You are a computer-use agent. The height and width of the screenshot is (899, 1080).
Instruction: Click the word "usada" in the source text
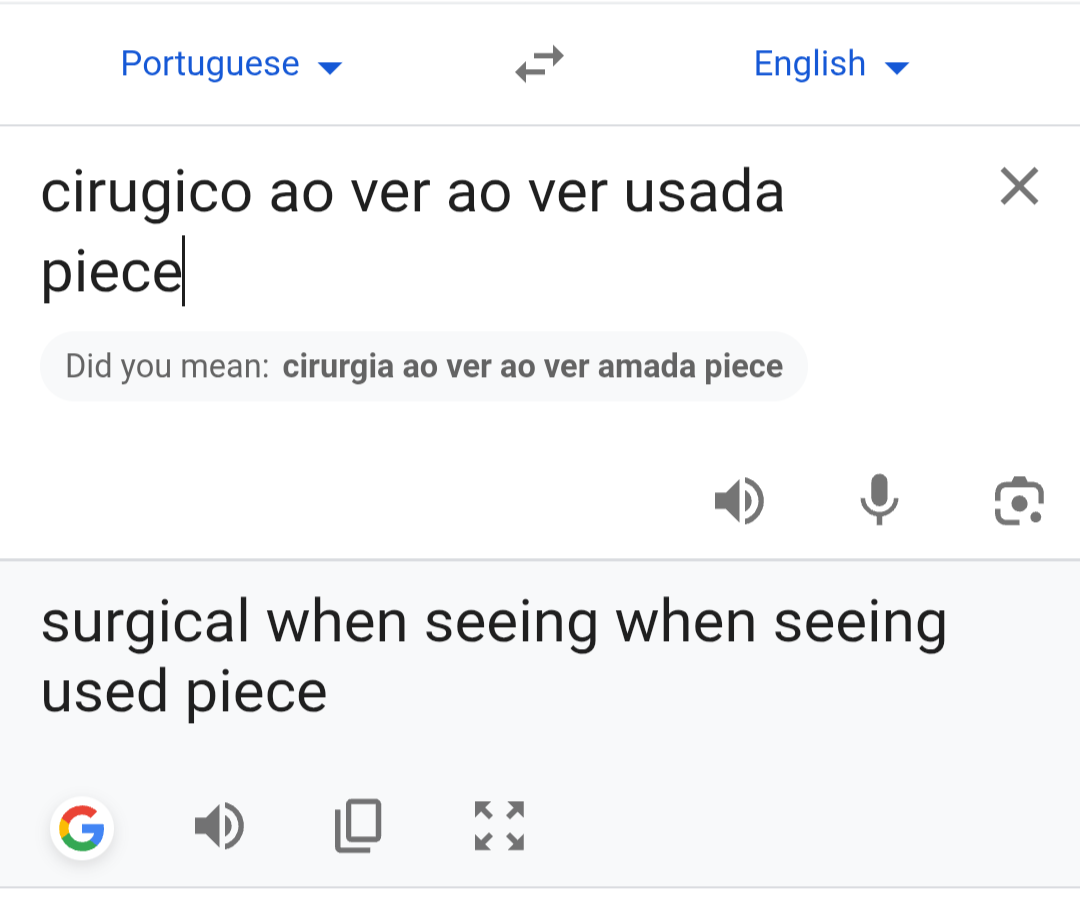click(704, 193)
